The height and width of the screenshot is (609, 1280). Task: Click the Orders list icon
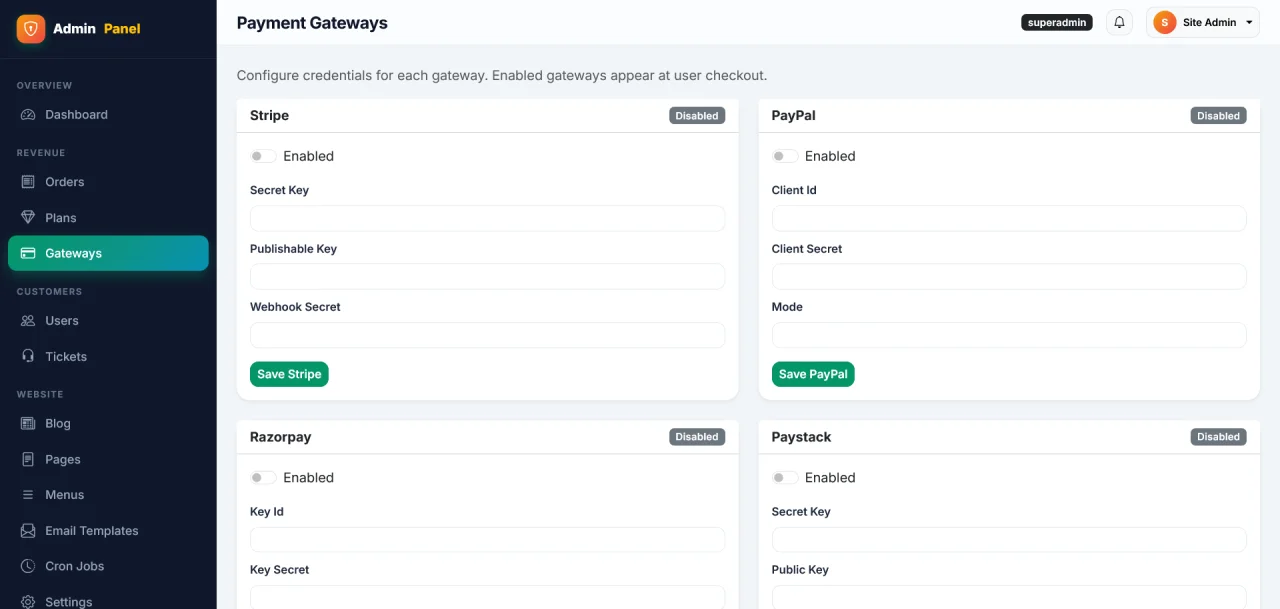pyautogui.click(x=28, y=182)
